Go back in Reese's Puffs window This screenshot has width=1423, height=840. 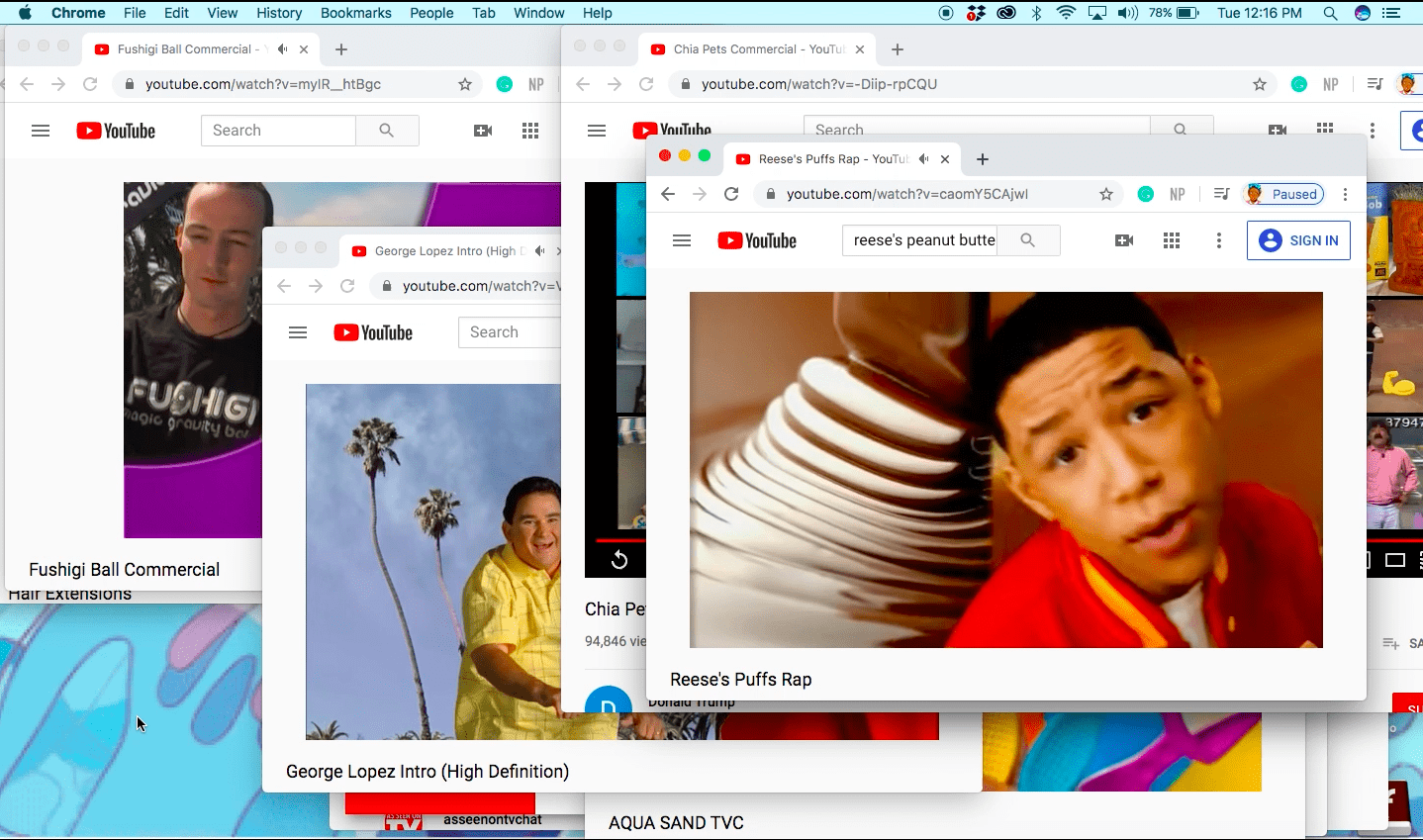668,194
